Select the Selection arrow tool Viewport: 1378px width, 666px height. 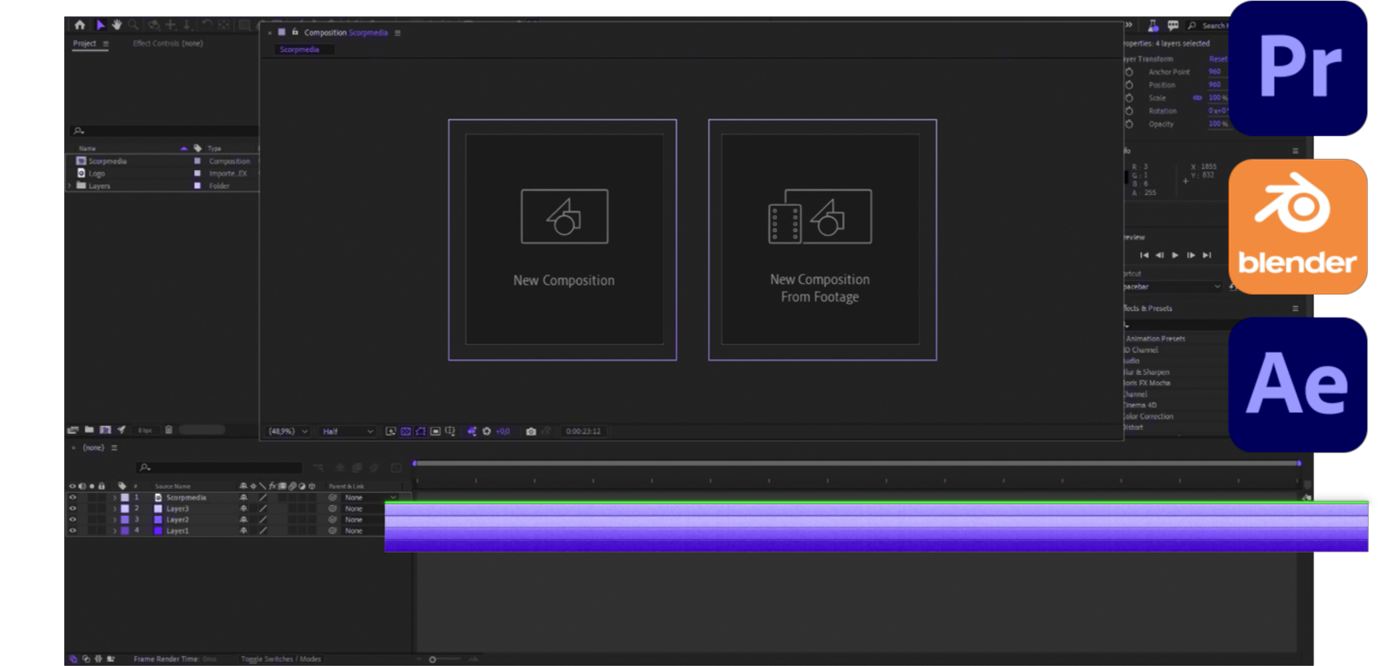pos(100,25)
